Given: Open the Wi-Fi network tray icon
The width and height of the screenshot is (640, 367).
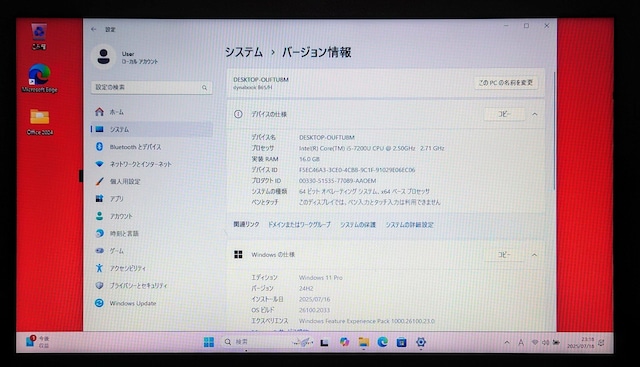Looking at the screenshot, I should tap(535, 343).
